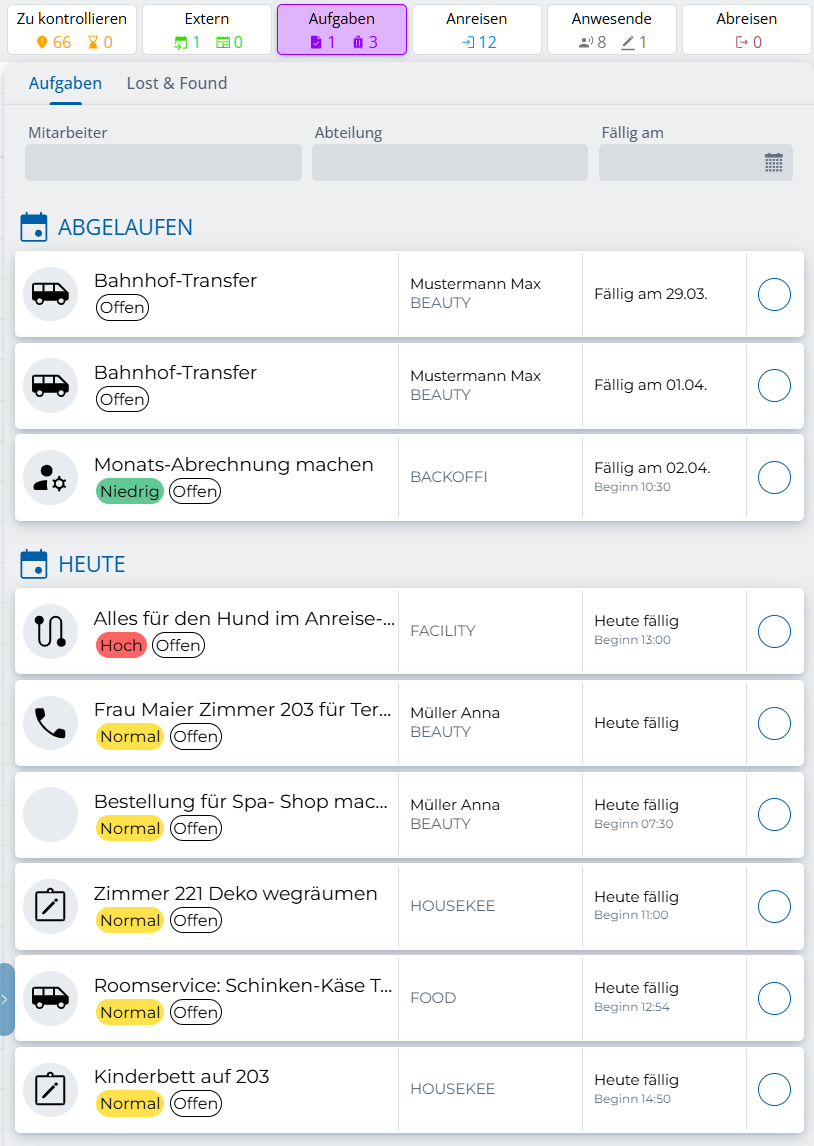This screenshot has height=1146, width=814.
Task: Complete the Bahnhof-Transfer task due 01.04.
Action: pyautogui.click(x=774, y=386)
